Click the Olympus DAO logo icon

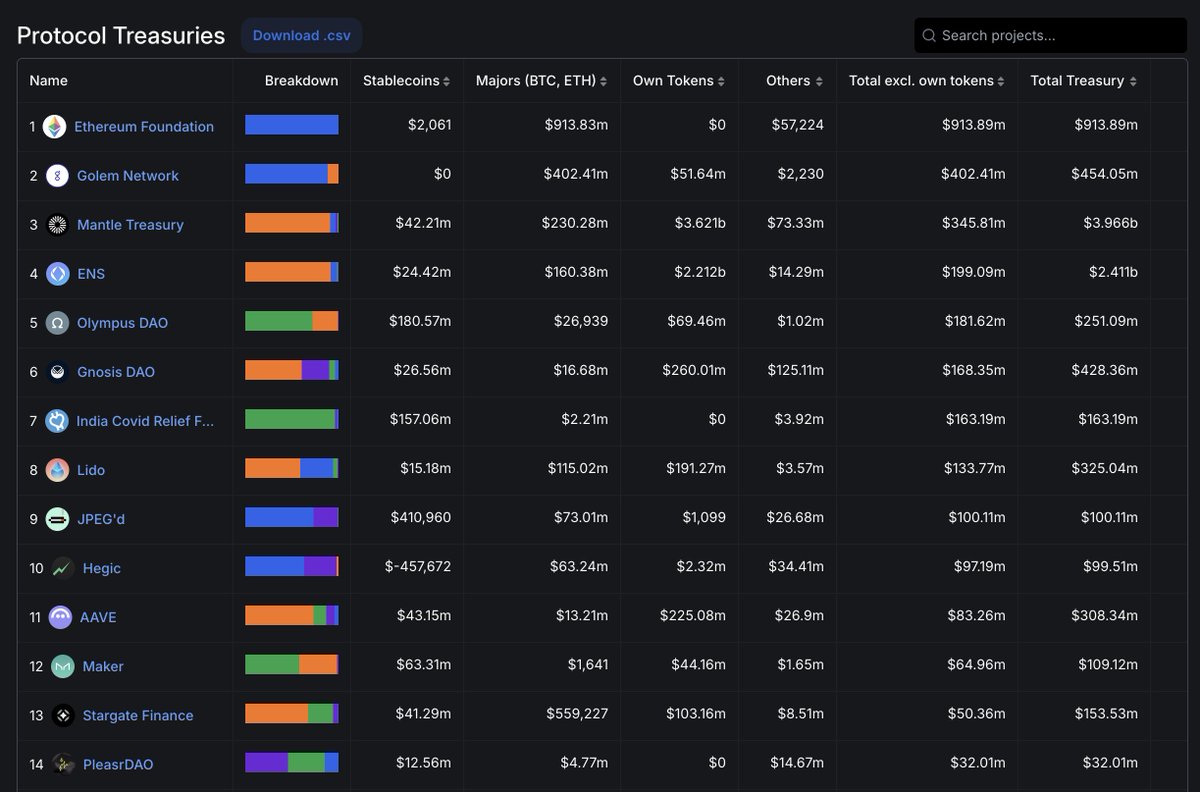pos(57,322)
